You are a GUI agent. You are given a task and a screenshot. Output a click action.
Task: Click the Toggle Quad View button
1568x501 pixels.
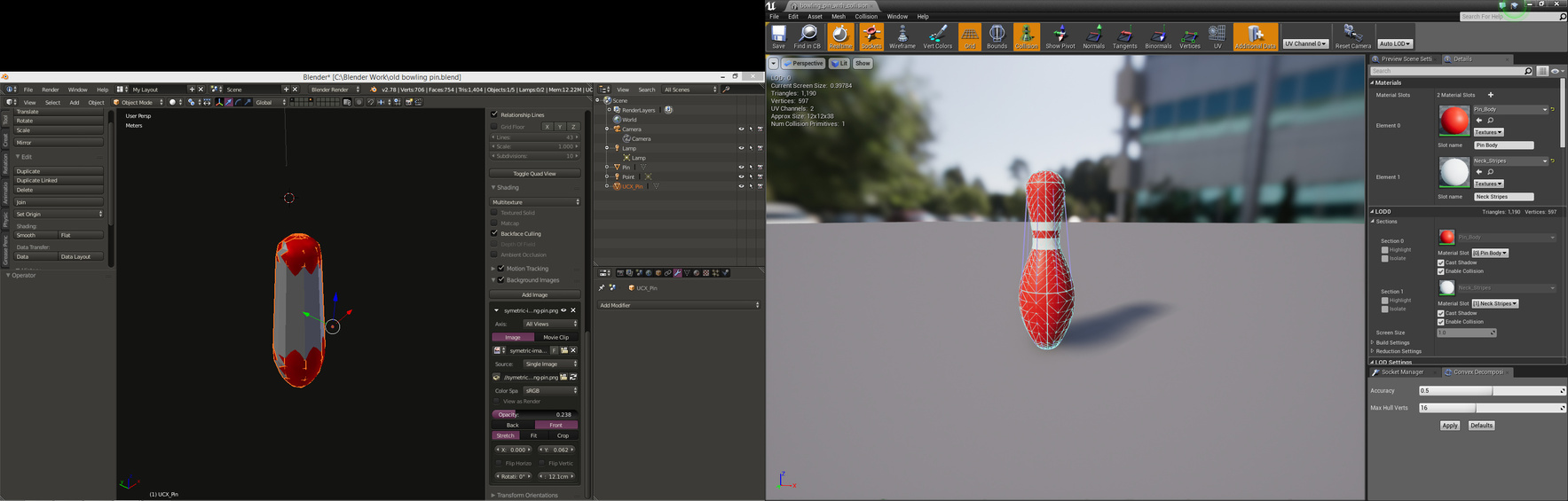534,174
